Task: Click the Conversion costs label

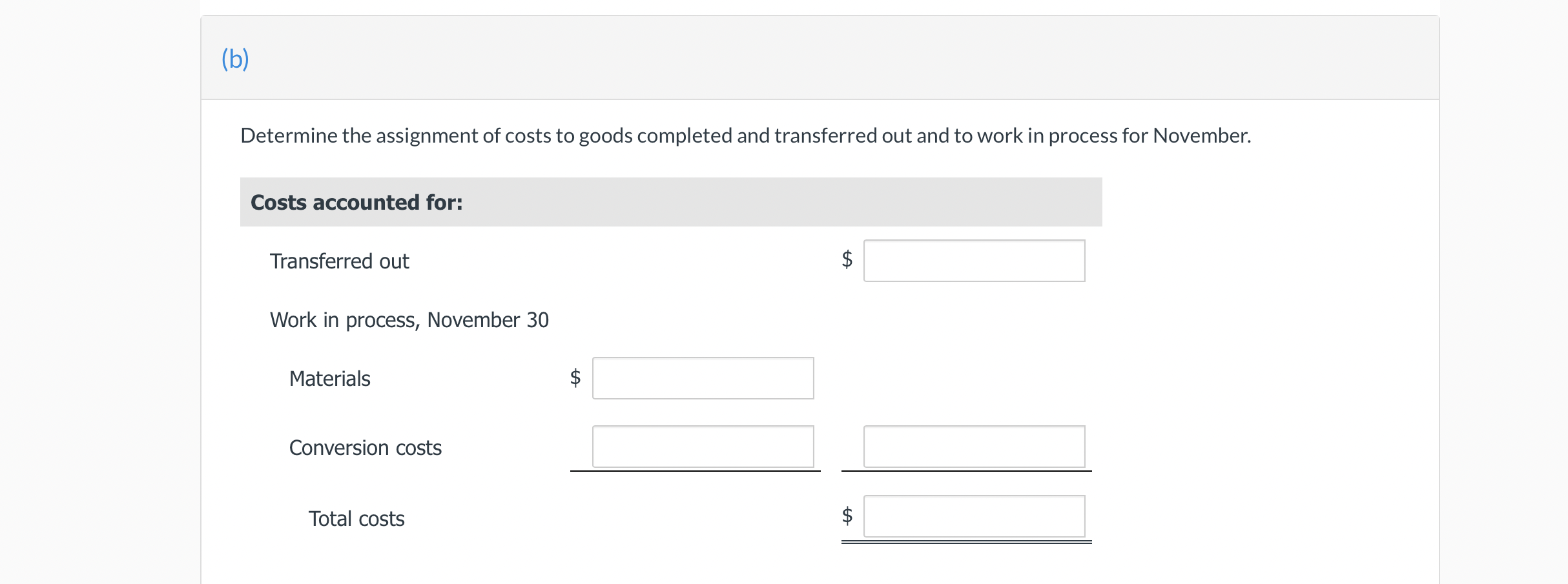Action: tap(365, 447)
